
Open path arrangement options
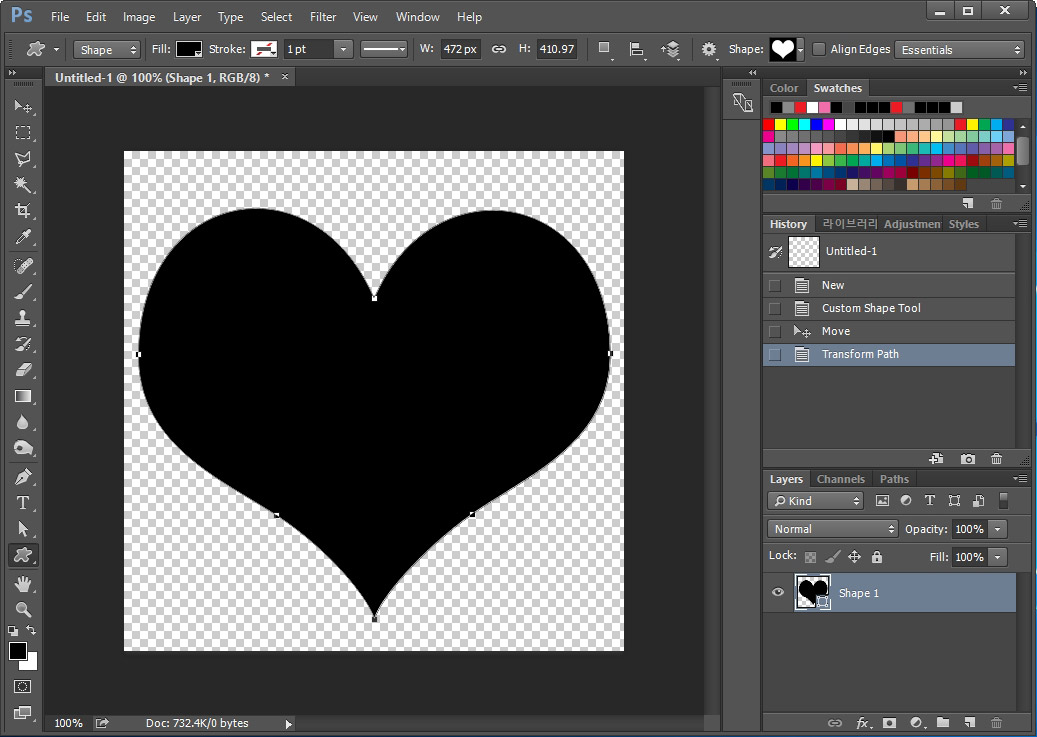pos(670,50)
